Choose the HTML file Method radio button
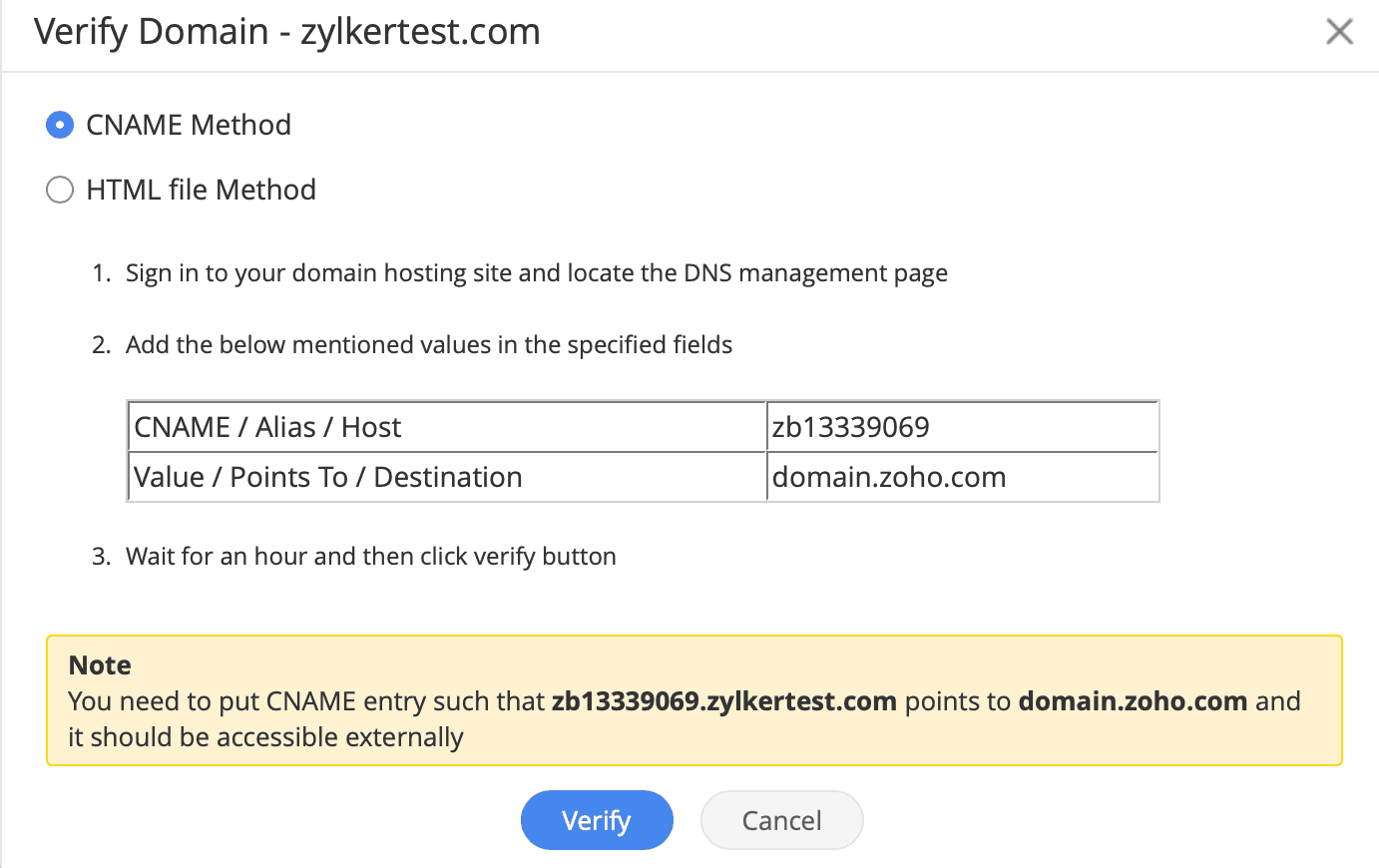1379x868 pixels. [x=60, y=190]
